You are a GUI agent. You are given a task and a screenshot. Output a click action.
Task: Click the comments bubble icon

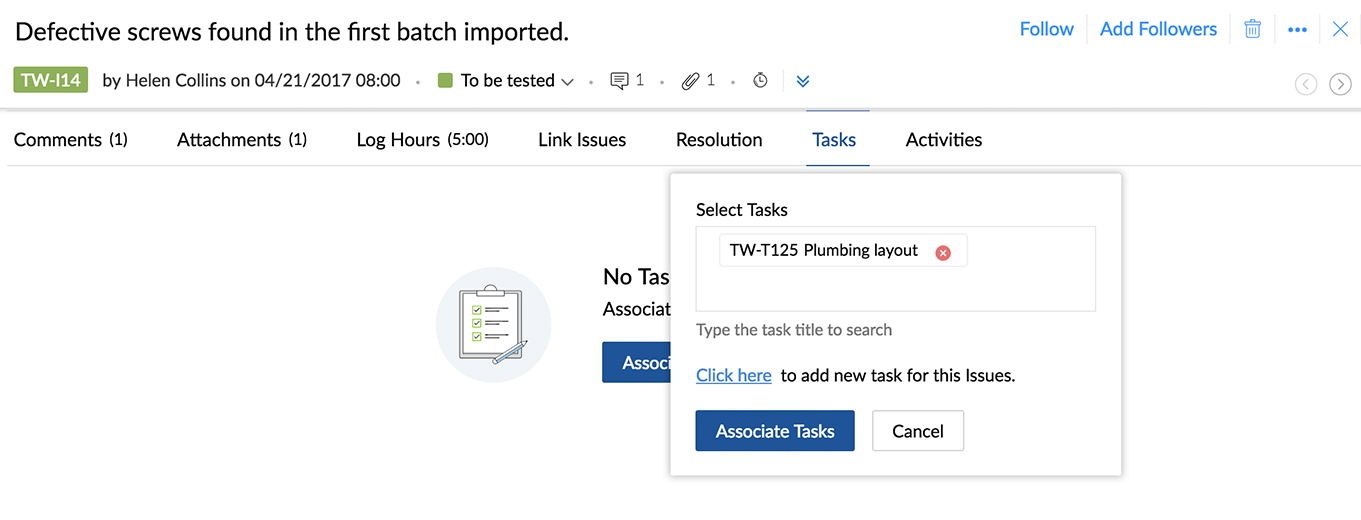point(620,81)
